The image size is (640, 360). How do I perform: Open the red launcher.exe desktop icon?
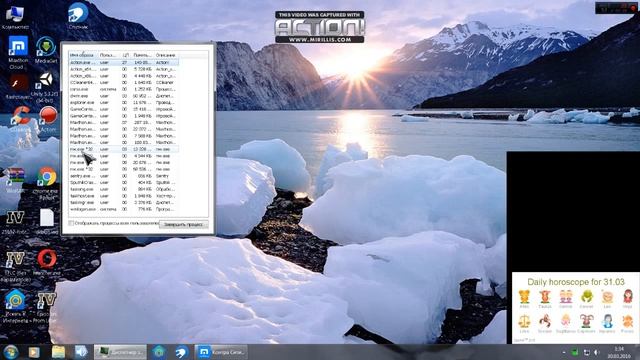[47, 262]
